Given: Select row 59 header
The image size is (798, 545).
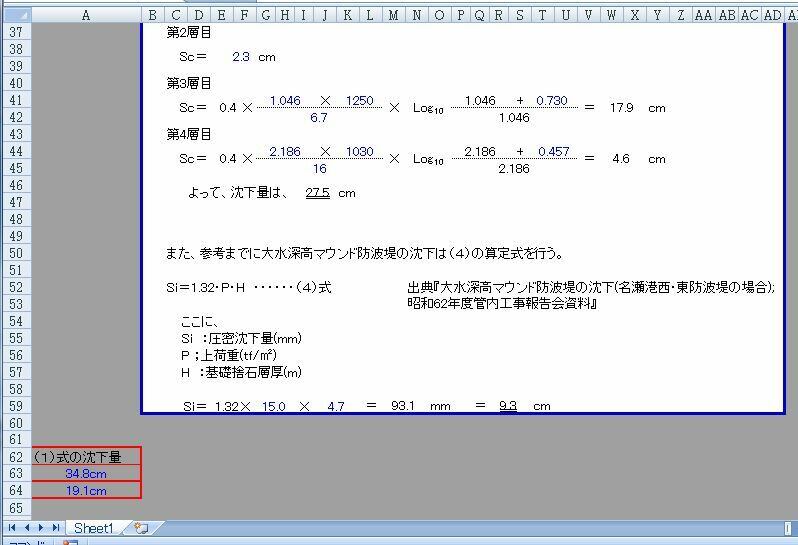Looking at the screenshot, I should coord(16,406).
